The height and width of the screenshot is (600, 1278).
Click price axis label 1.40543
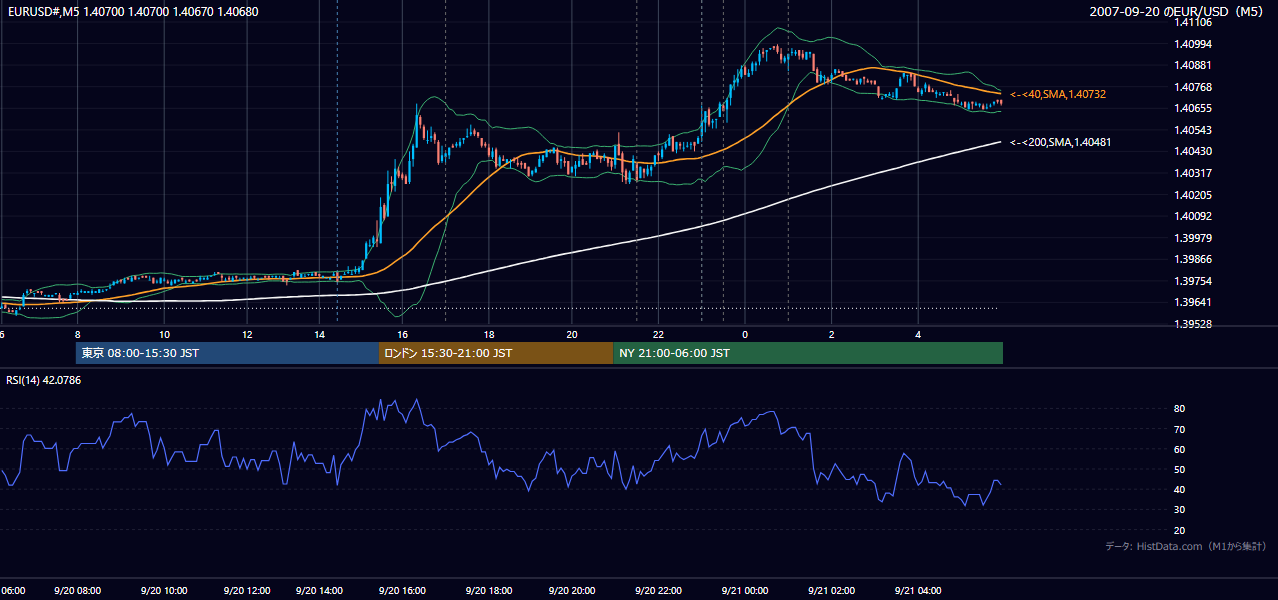1194,130
